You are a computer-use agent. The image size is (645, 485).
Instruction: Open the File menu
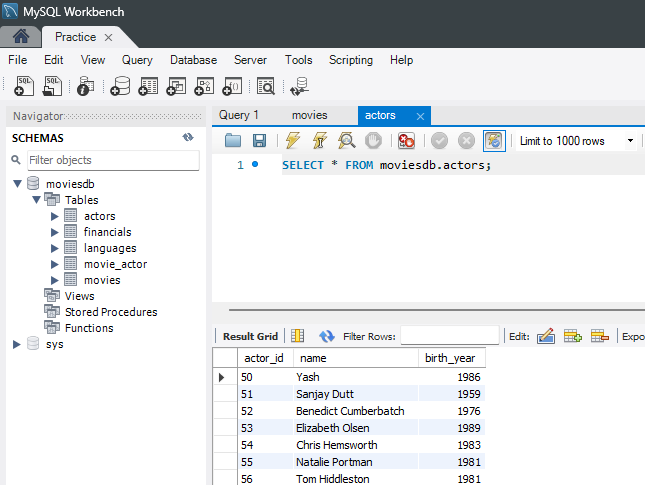(18, 60)
